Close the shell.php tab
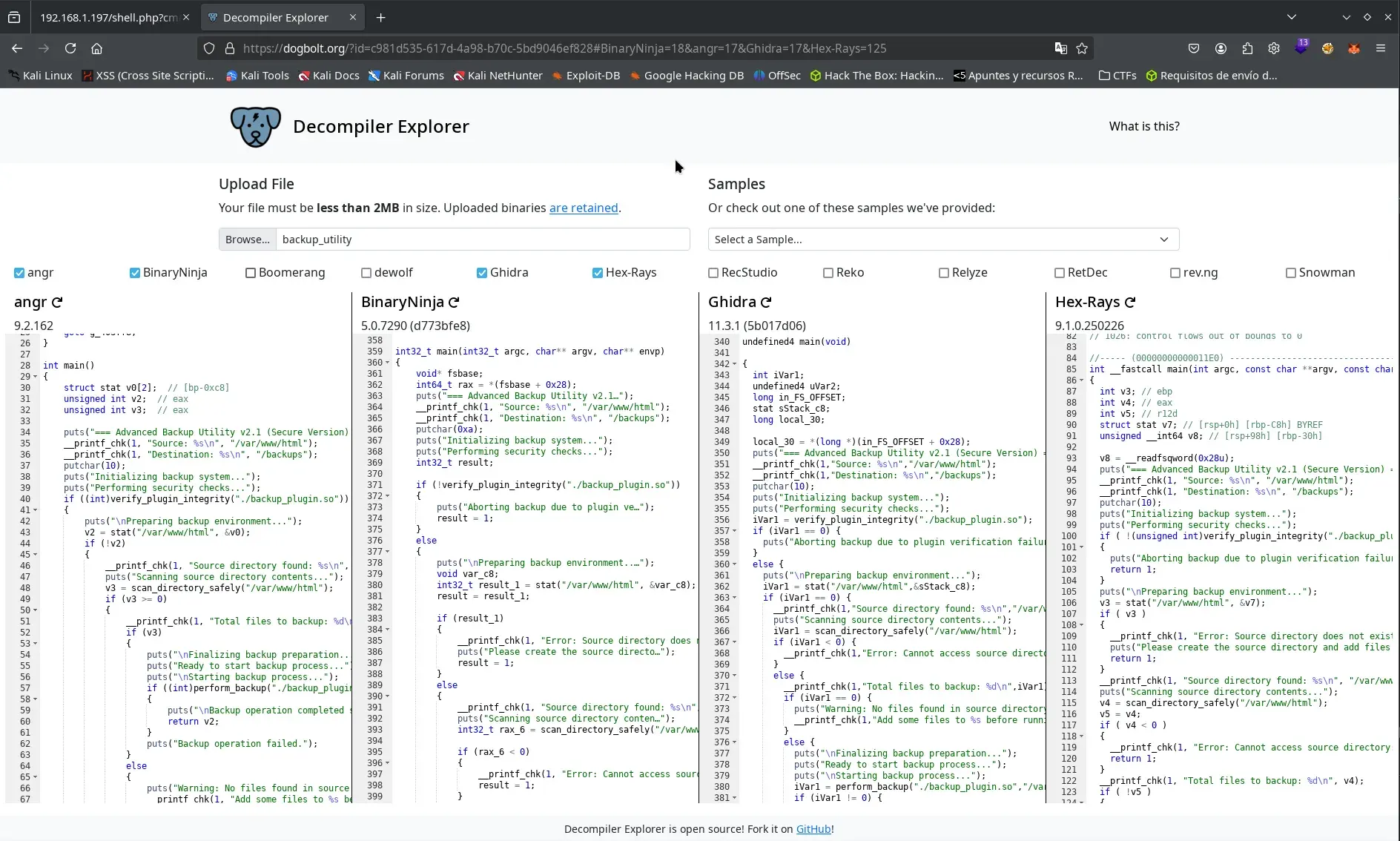This screenshot has height=841, width=1400. coord(185,17)
